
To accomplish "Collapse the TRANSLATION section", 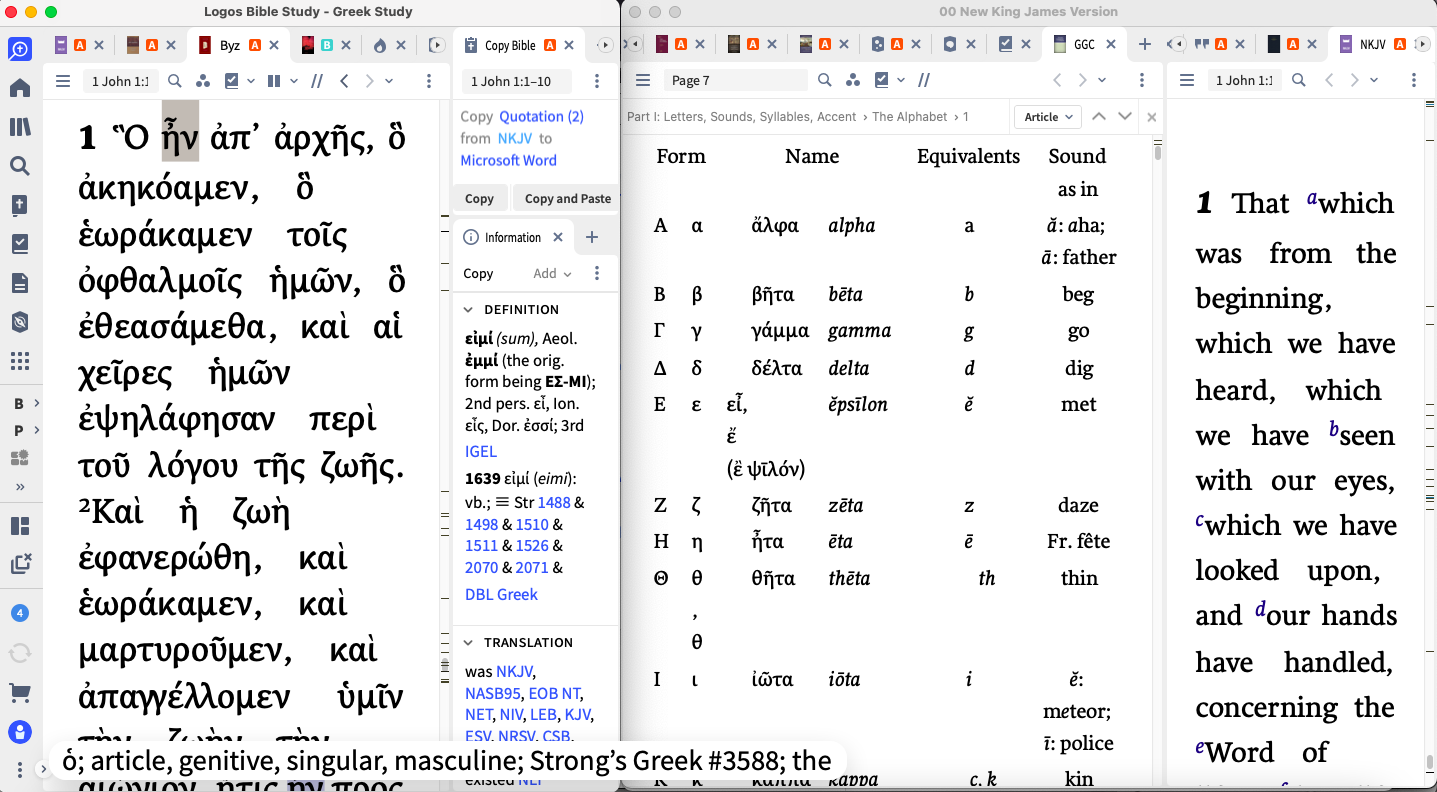I will (469, 642).
